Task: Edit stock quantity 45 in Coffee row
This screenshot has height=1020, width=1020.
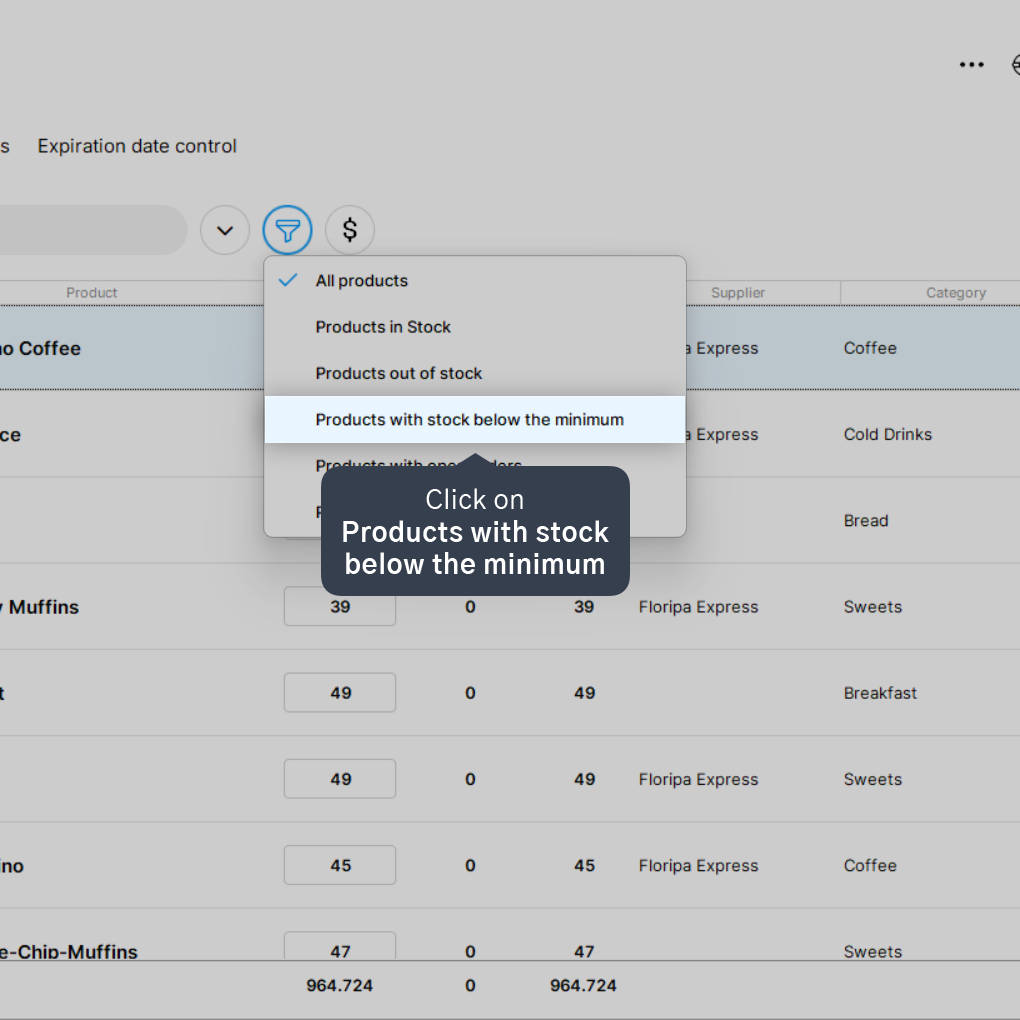Action: tap(340, 865)
